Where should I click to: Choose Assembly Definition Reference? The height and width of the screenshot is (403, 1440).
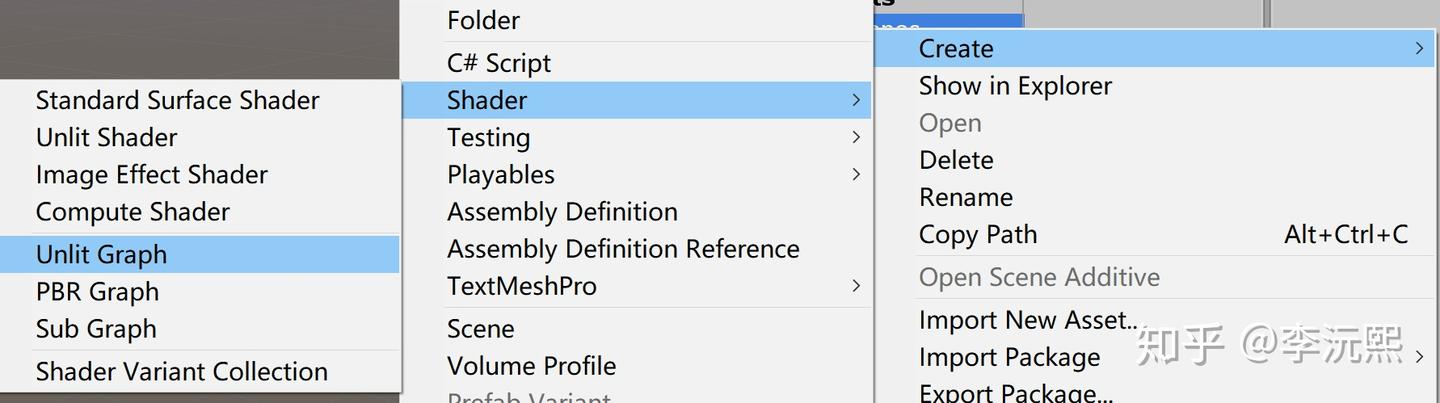[622, 249]
